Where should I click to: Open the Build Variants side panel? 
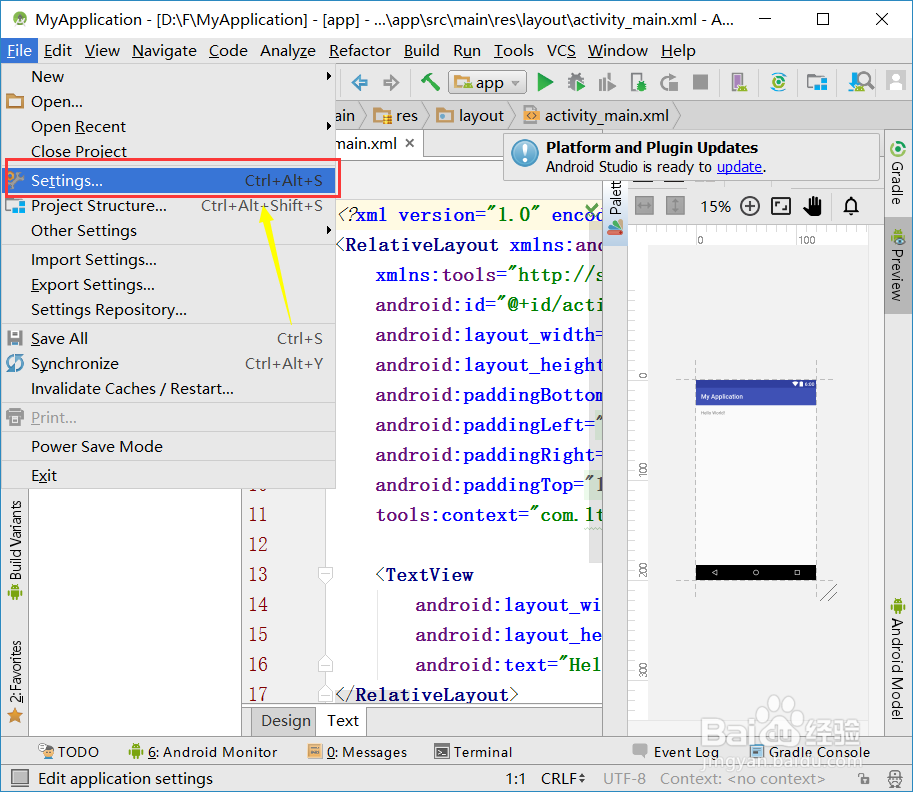click(x=16, y=550)
